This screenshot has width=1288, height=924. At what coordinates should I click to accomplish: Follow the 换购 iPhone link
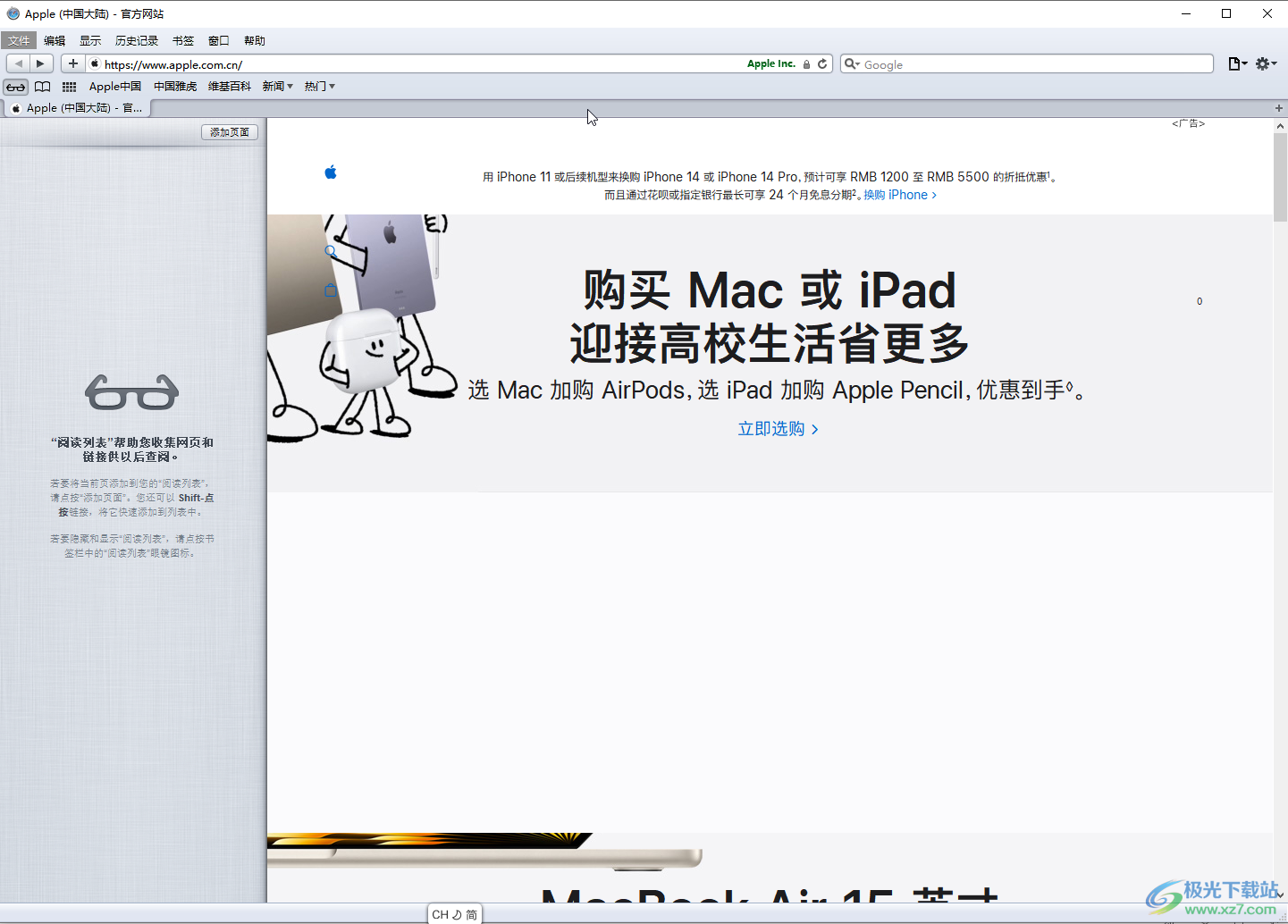click(x=900, y=195)
